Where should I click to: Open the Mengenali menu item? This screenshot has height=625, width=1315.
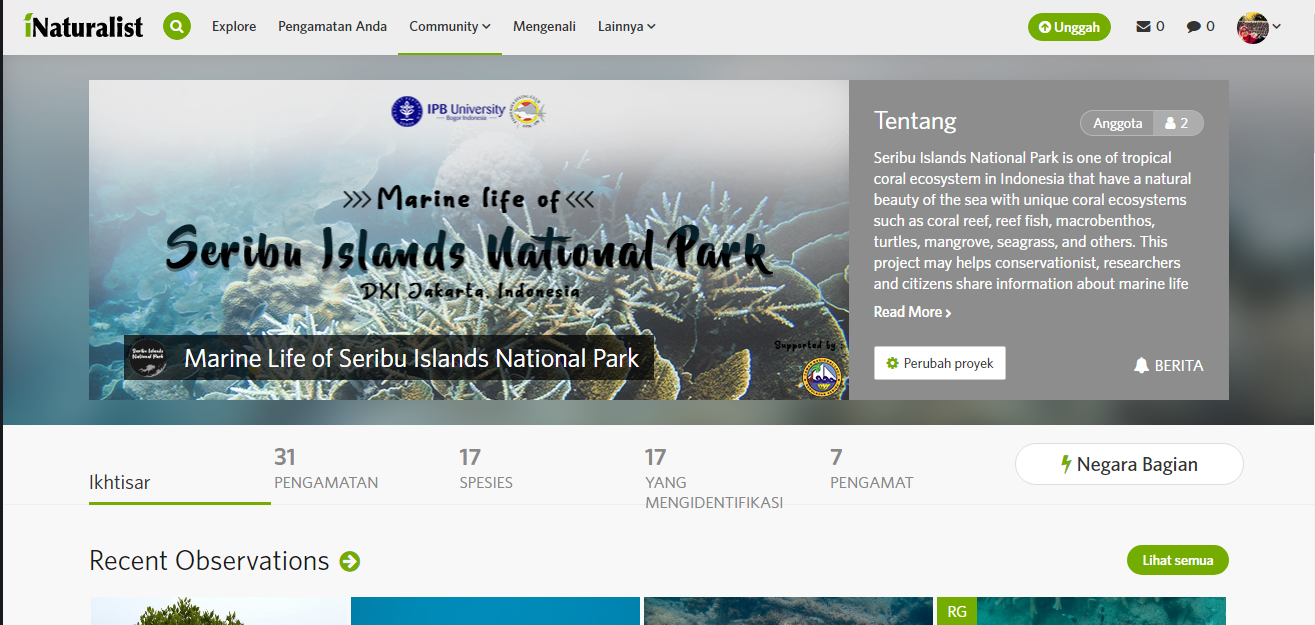544,27
